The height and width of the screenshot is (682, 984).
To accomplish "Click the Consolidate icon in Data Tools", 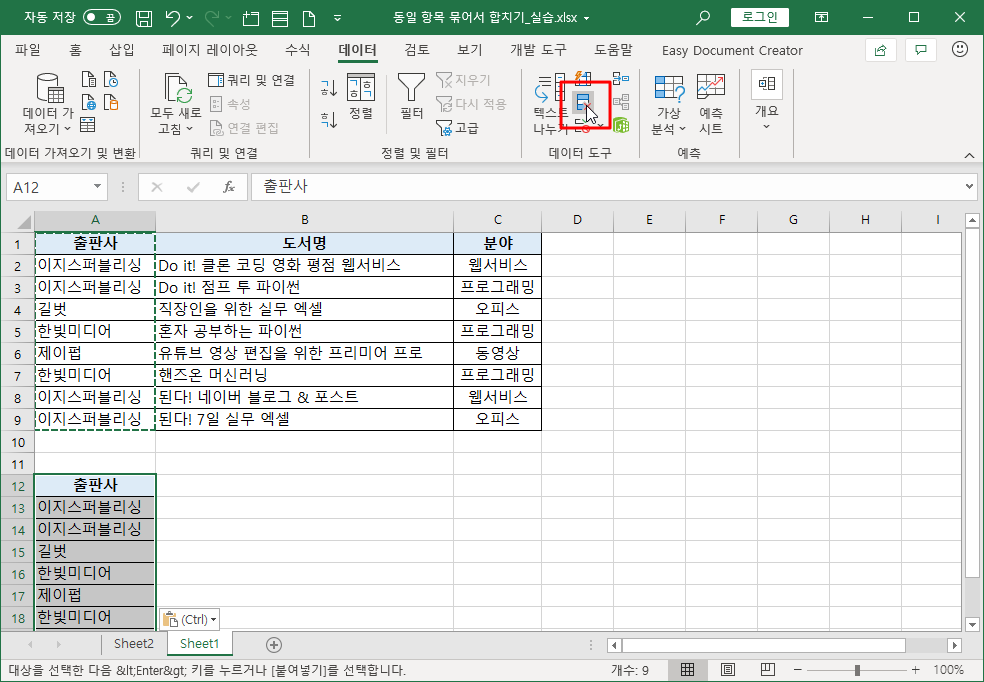I will coord(621,78).
